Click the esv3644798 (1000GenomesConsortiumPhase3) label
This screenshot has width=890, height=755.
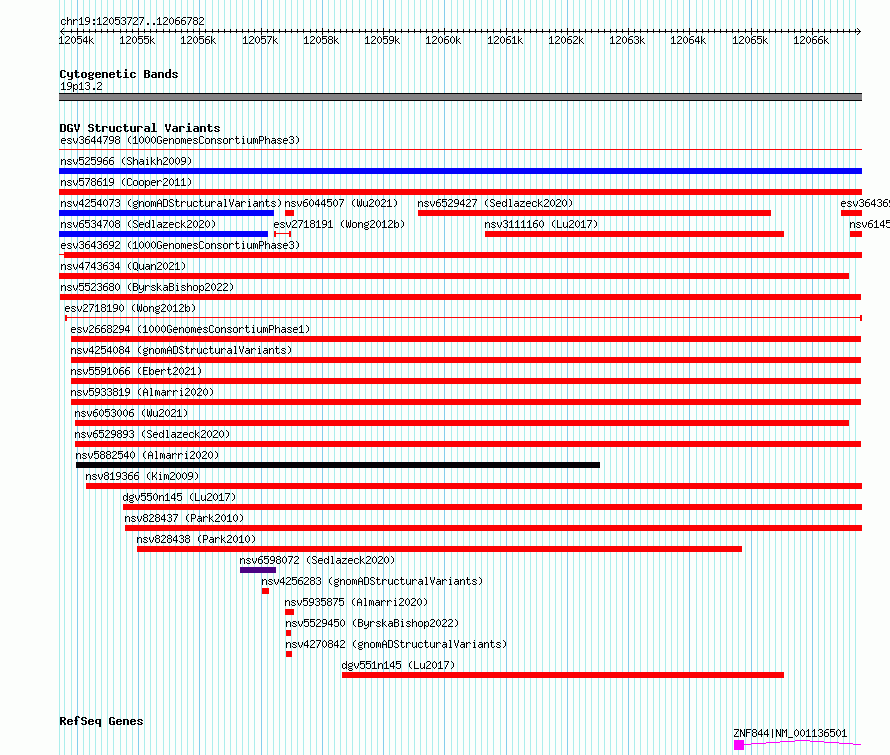(x=180, y=140)
